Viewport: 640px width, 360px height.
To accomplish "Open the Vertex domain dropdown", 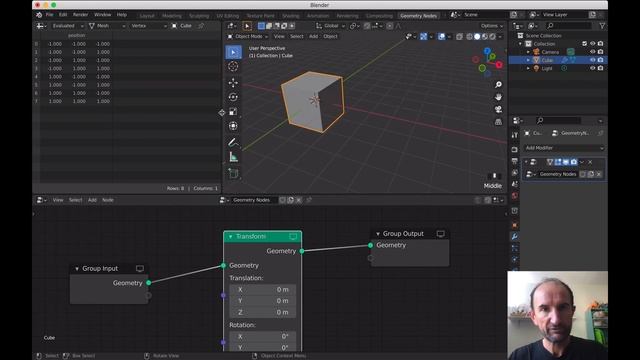I will 148,26.
